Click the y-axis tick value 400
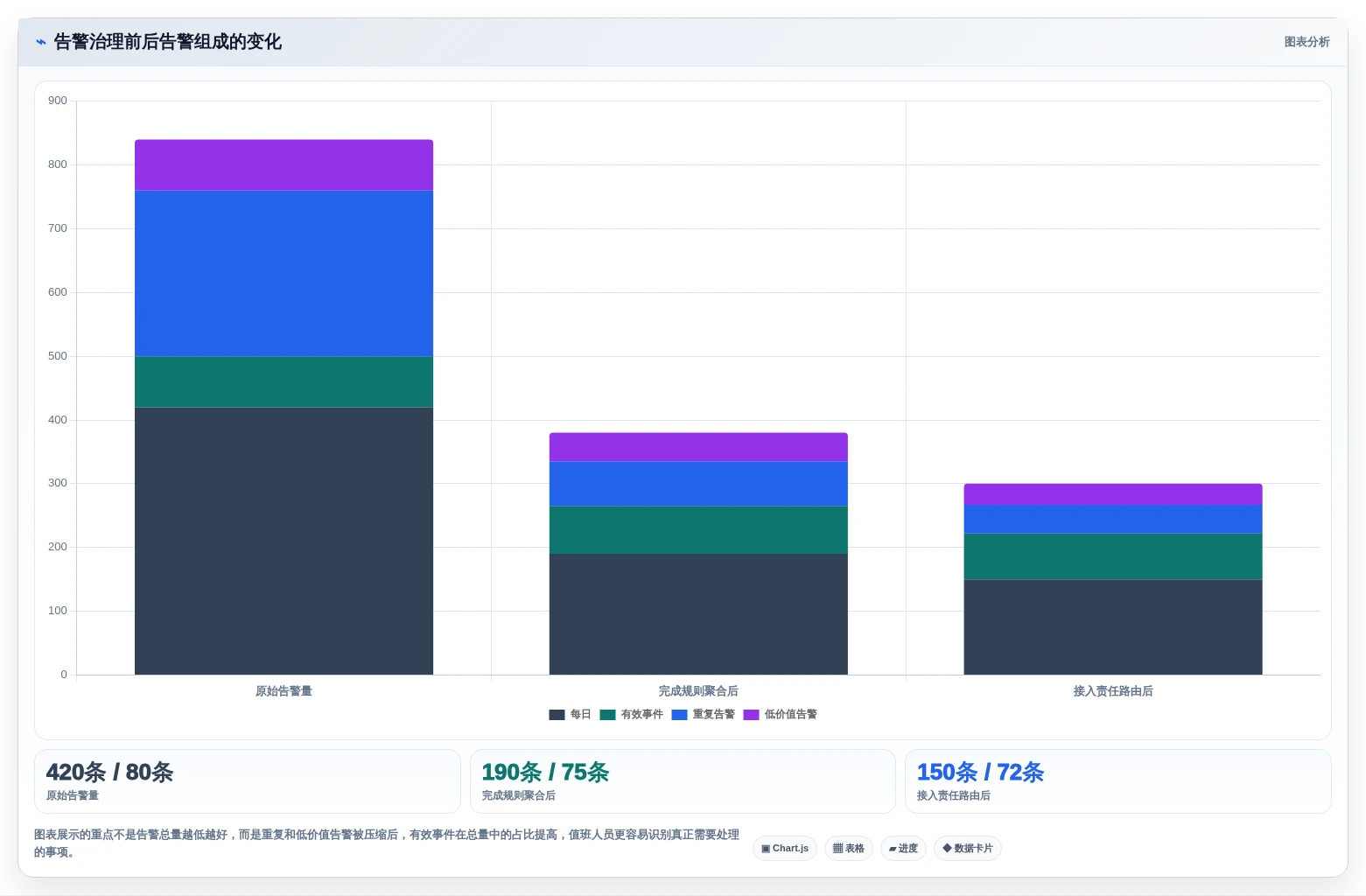This screenshot has width=1366, height=896. point(58,420)
